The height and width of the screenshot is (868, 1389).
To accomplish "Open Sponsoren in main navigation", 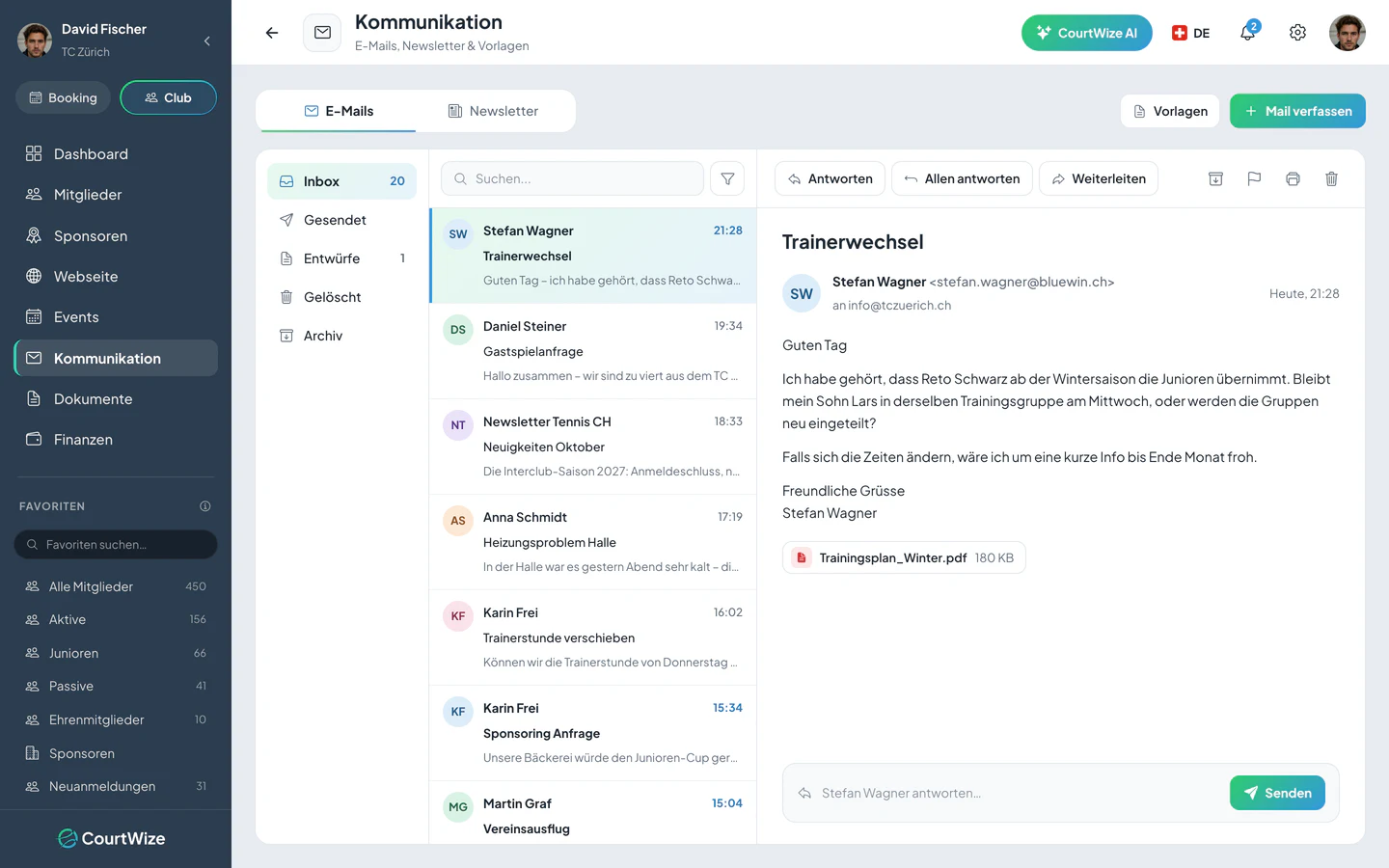I will click(116, 236).
